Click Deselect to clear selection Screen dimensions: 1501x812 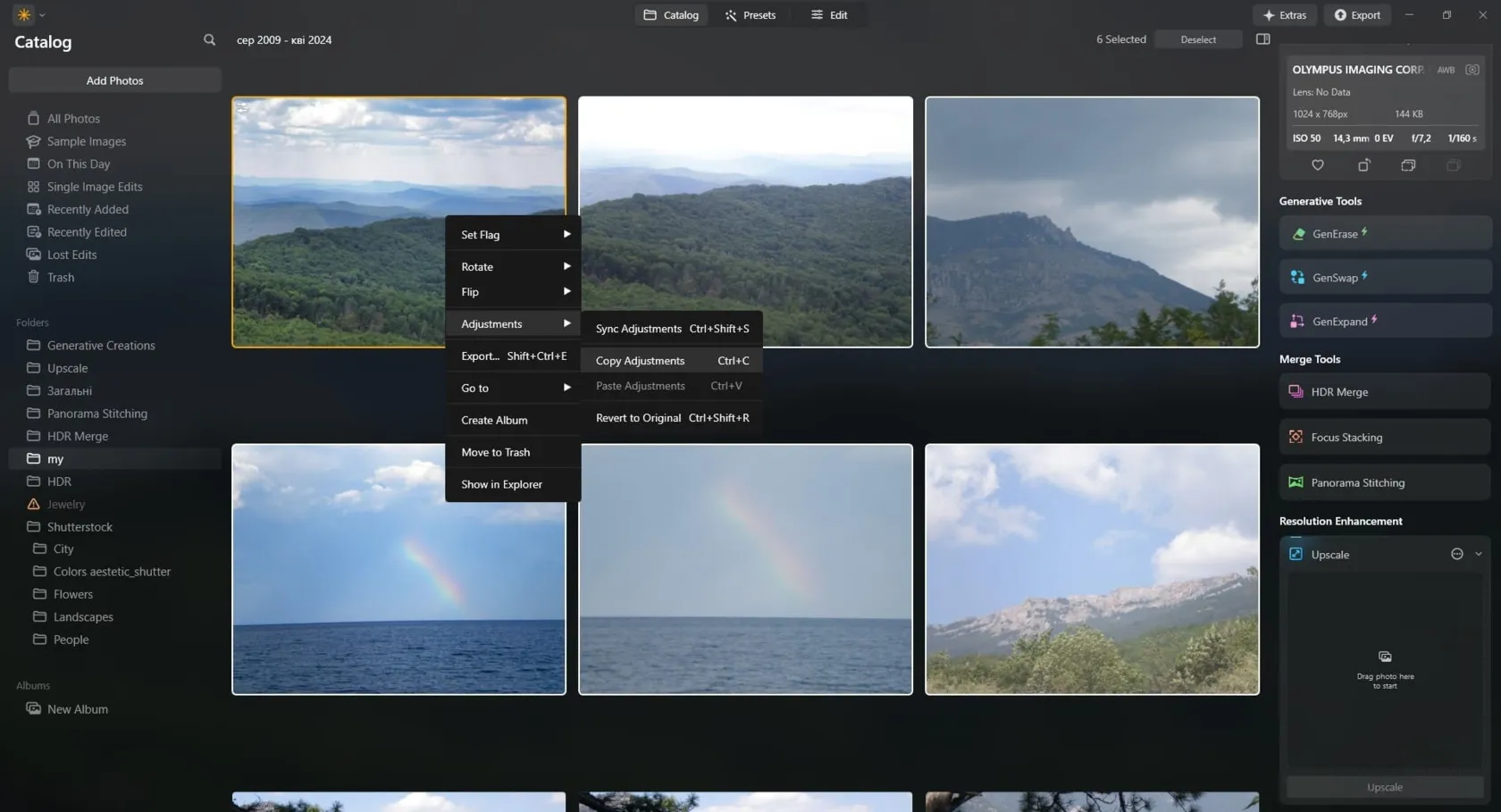tap(1197, 39)
